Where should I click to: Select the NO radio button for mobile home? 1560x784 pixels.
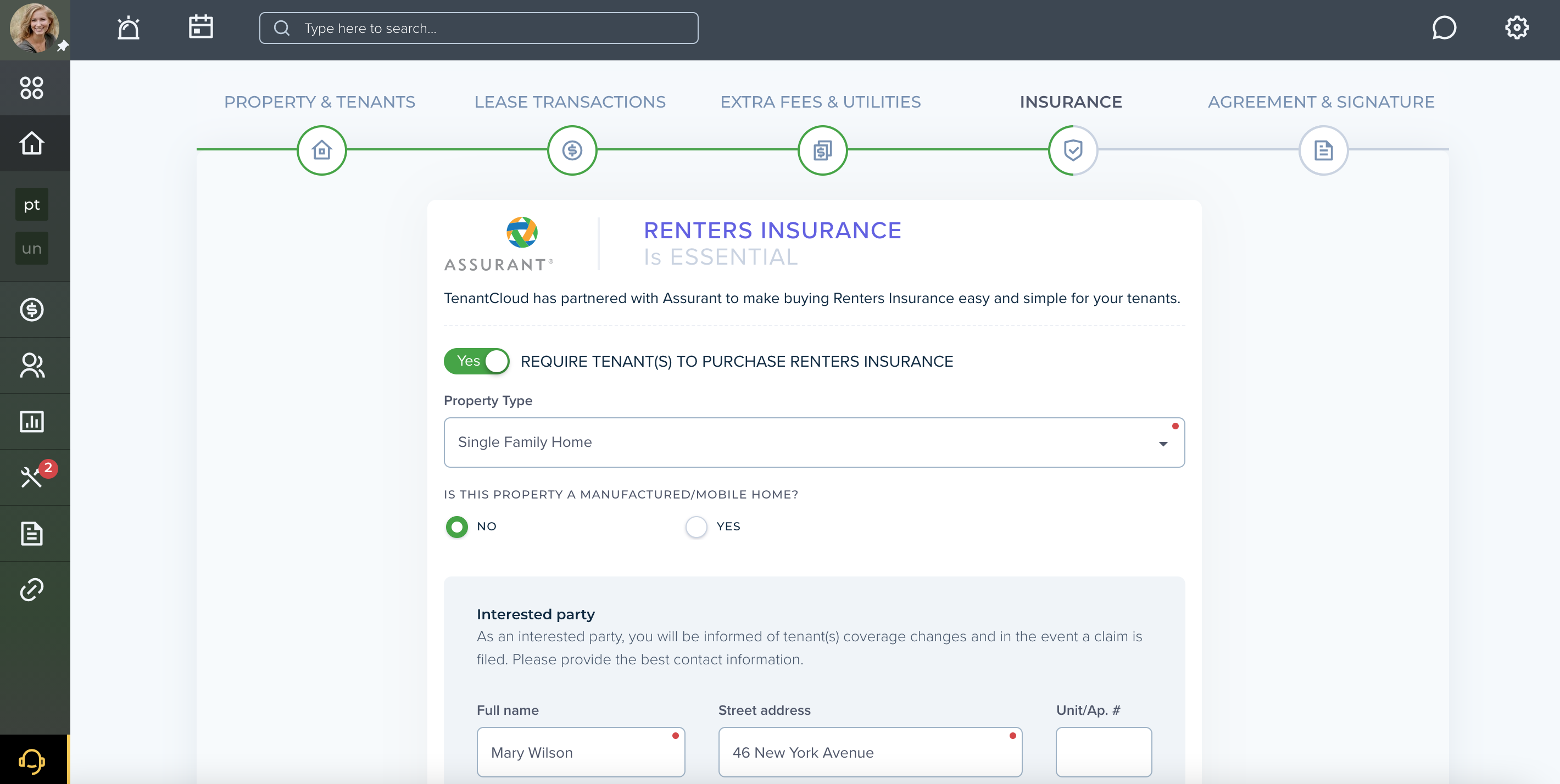click(x=456, y=525)
